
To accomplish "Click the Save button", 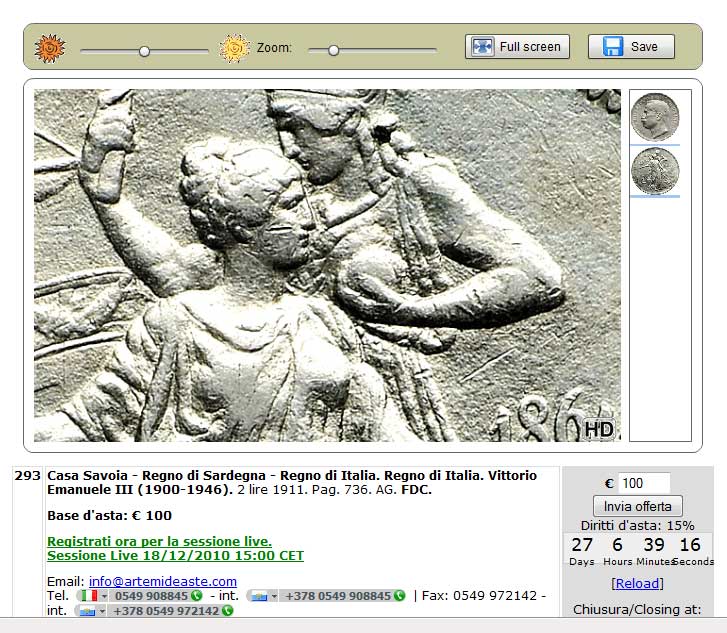I will pos(631,46).
